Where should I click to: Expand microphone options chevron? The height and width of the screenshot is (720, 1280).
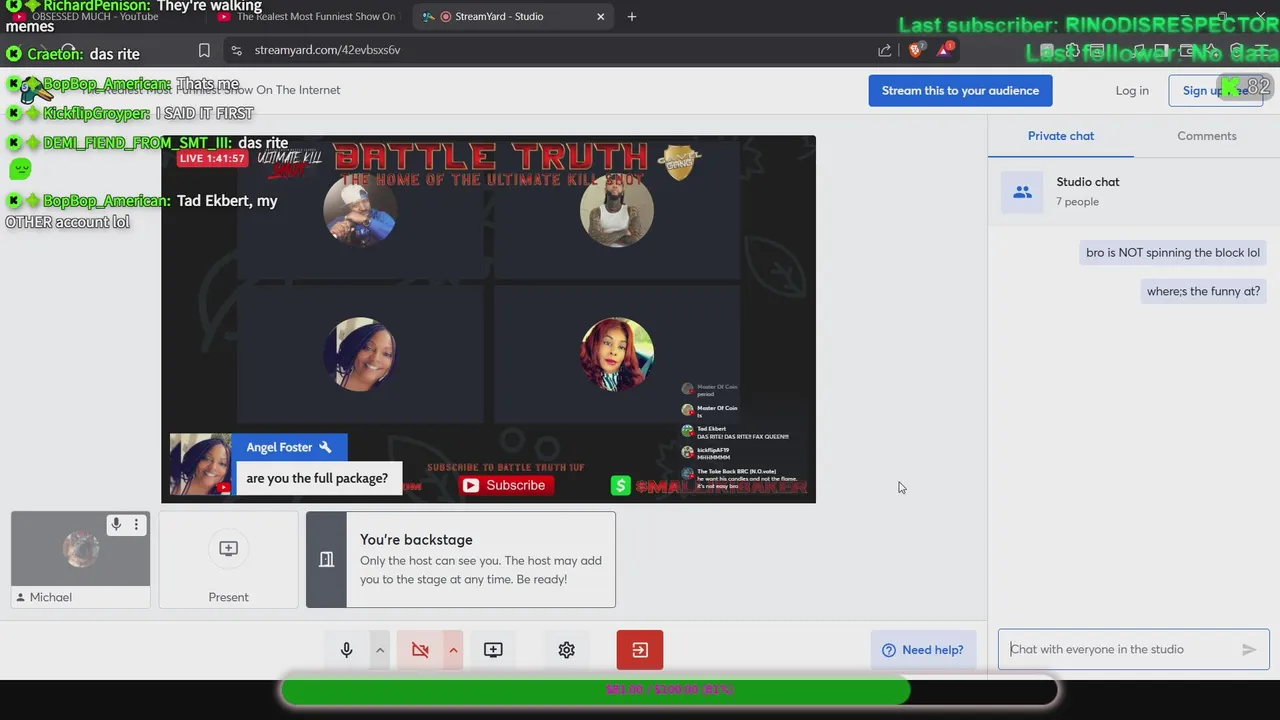pos(380,650)
